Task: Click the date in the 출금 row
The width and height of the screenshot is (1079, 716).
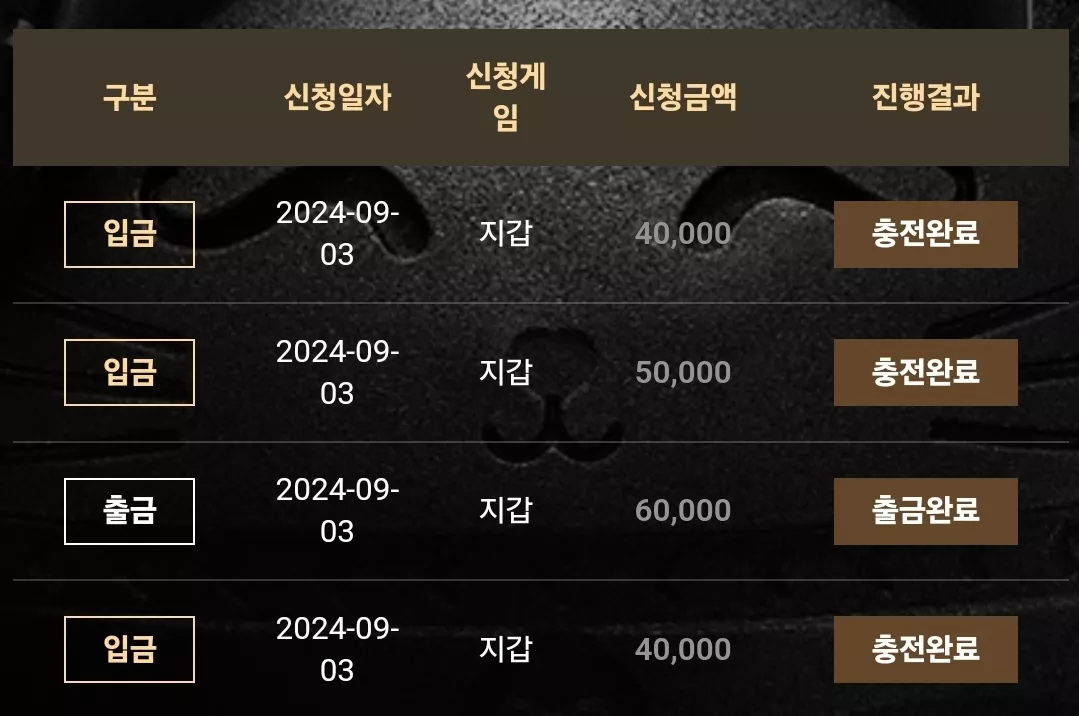Action: point(337,511)
